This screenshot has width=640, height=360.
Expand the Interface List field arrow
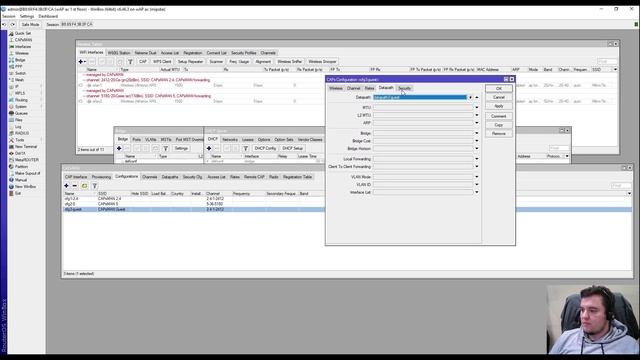[477, 192]
